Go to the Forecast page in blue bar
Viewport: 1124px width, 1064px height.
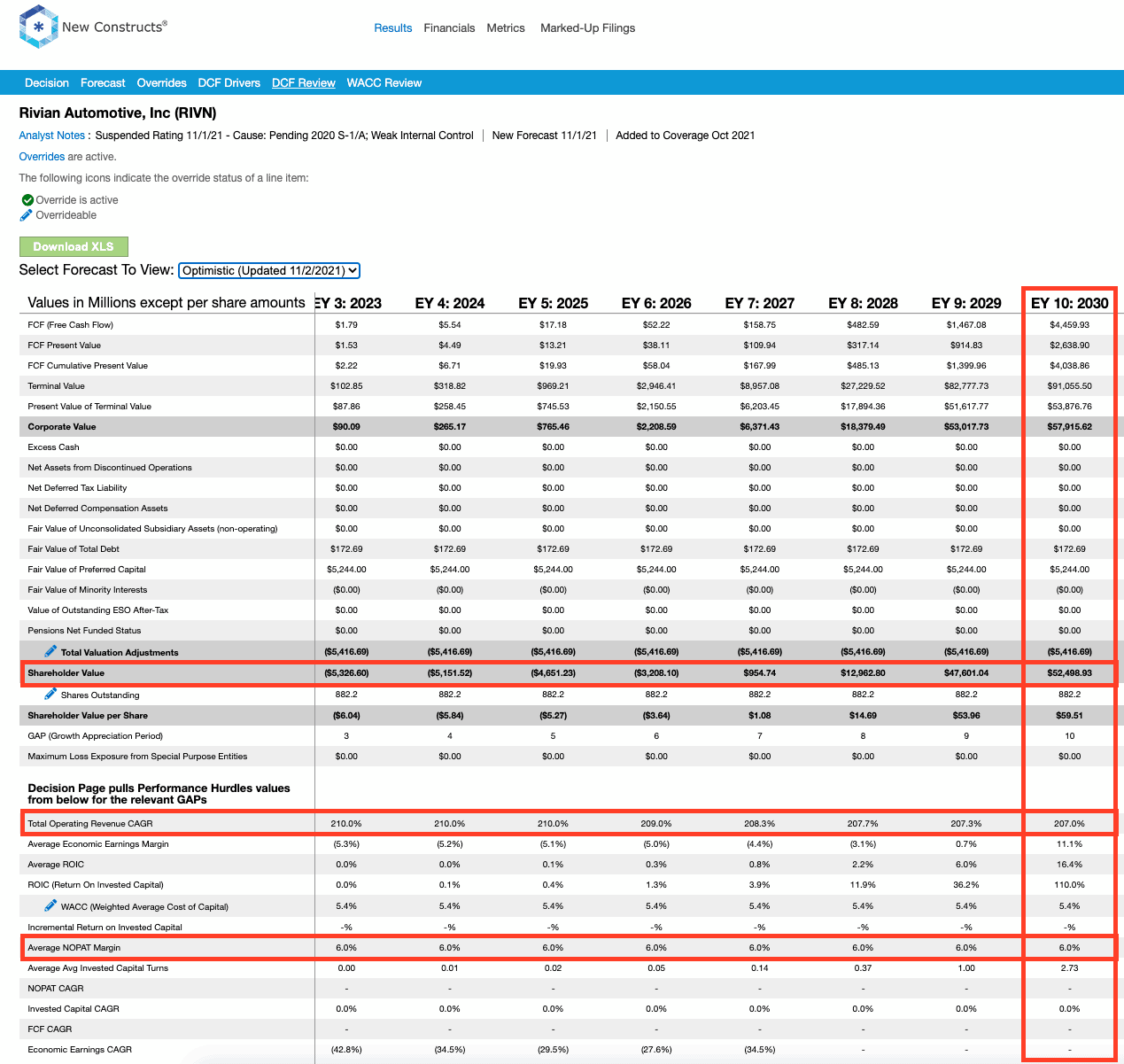103,83
